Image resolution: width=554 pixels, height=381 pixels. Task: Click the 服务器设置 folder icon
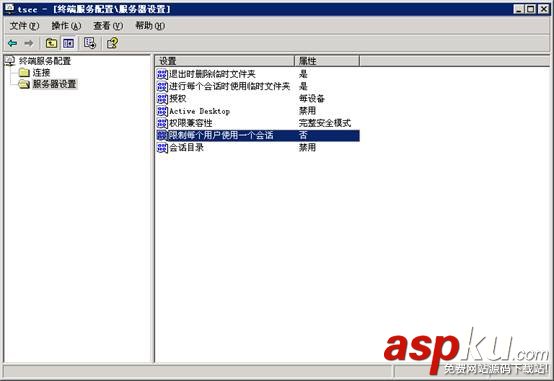tap(24, 84)
